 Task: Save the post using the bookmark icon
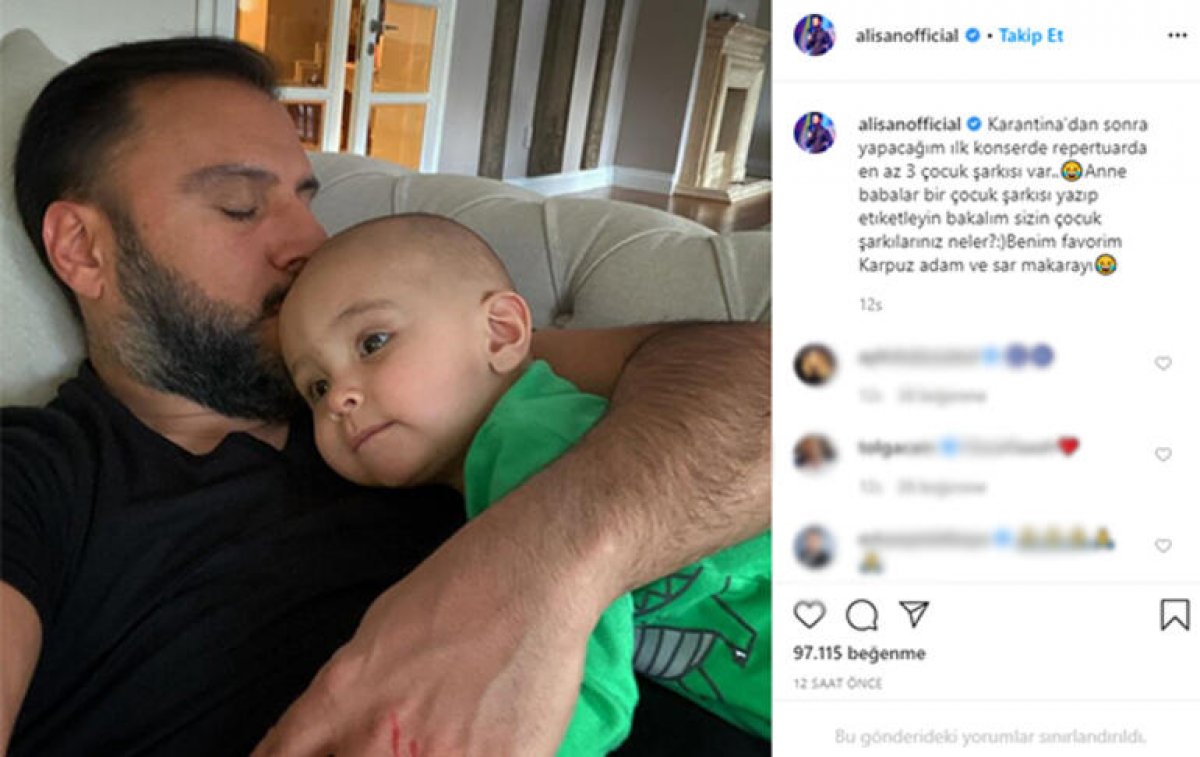[x=1175, y=614]
